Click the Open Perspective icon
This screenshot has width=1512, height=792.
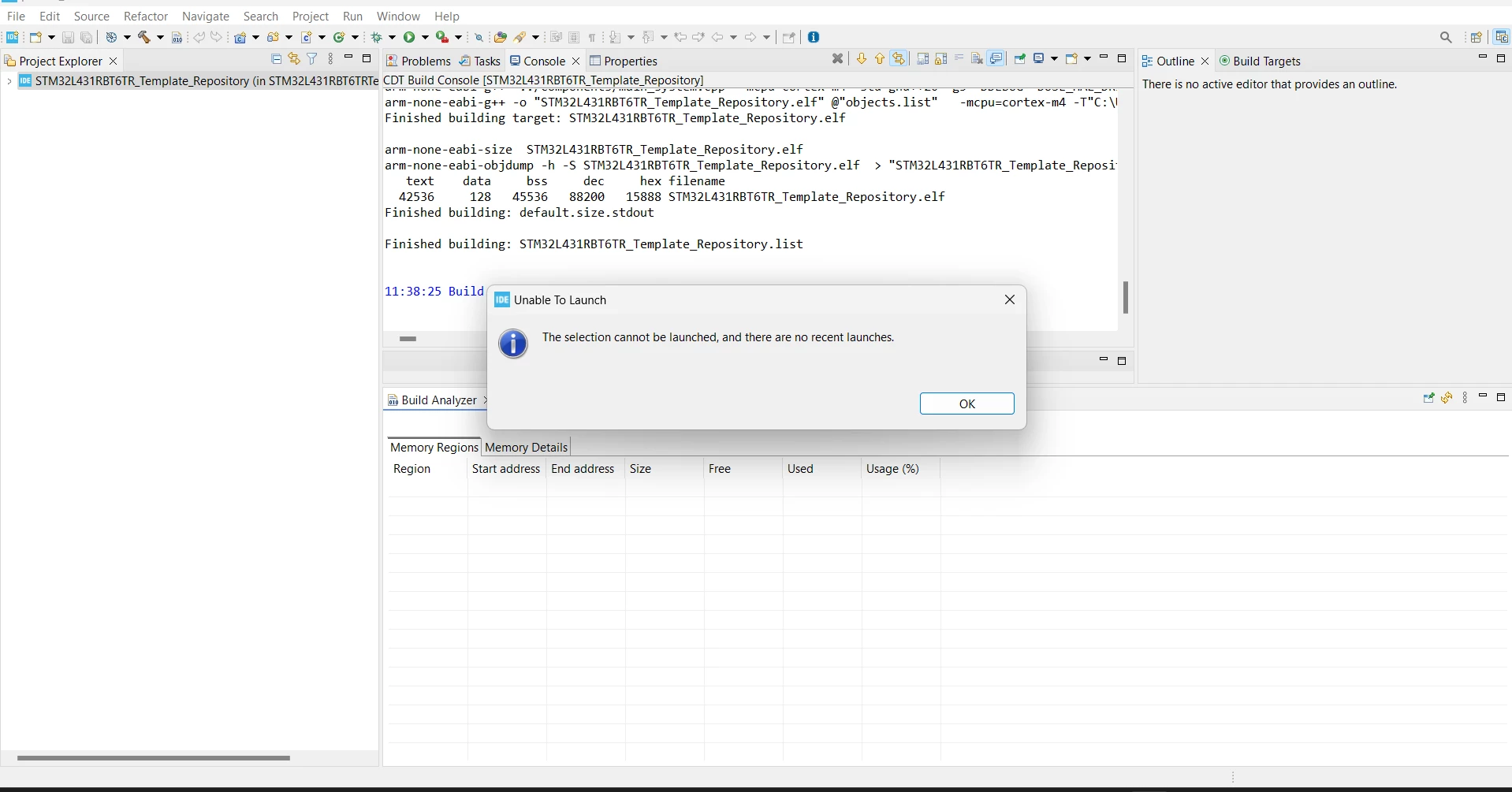1476,37
